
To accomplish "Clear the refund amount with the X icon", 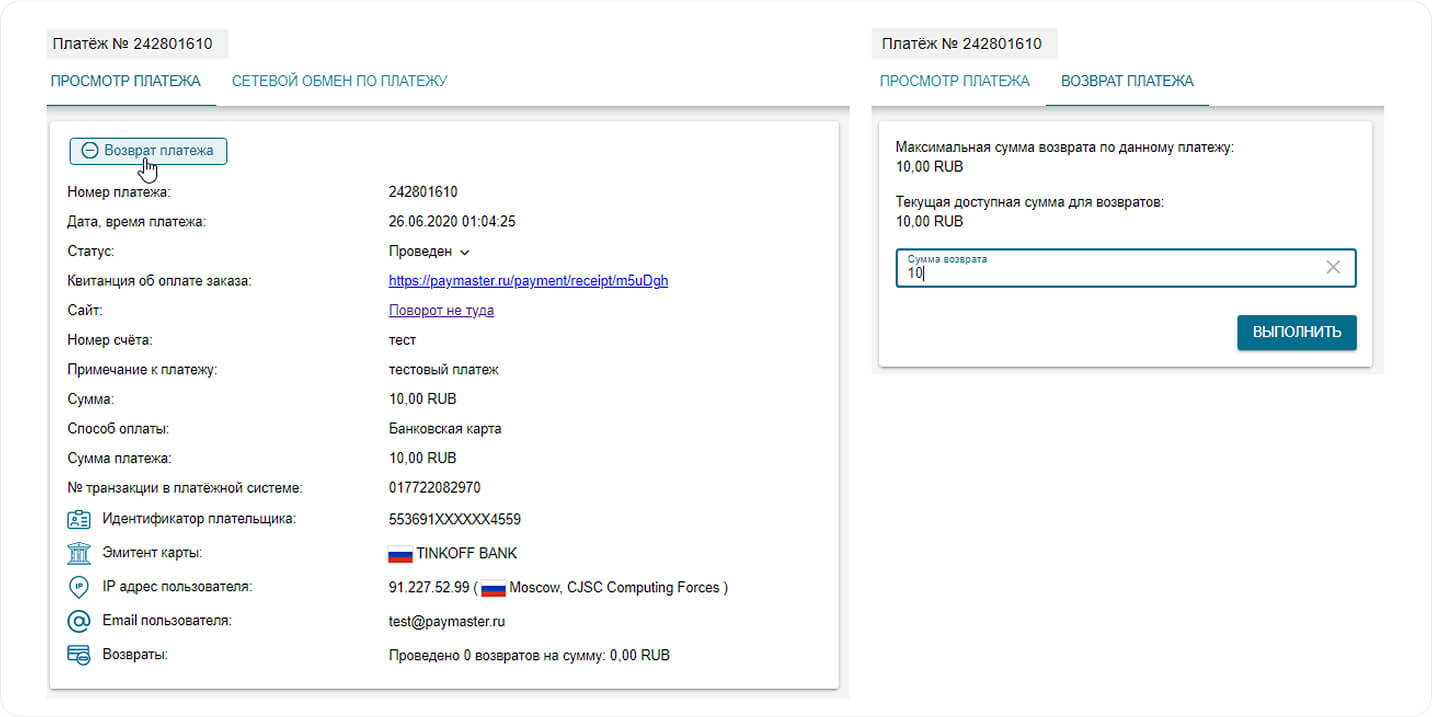I will click(1332, 267).
